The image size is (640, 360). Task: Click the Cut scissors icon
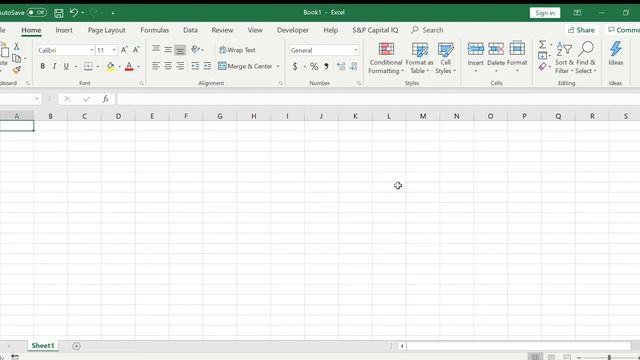point(16,47)
